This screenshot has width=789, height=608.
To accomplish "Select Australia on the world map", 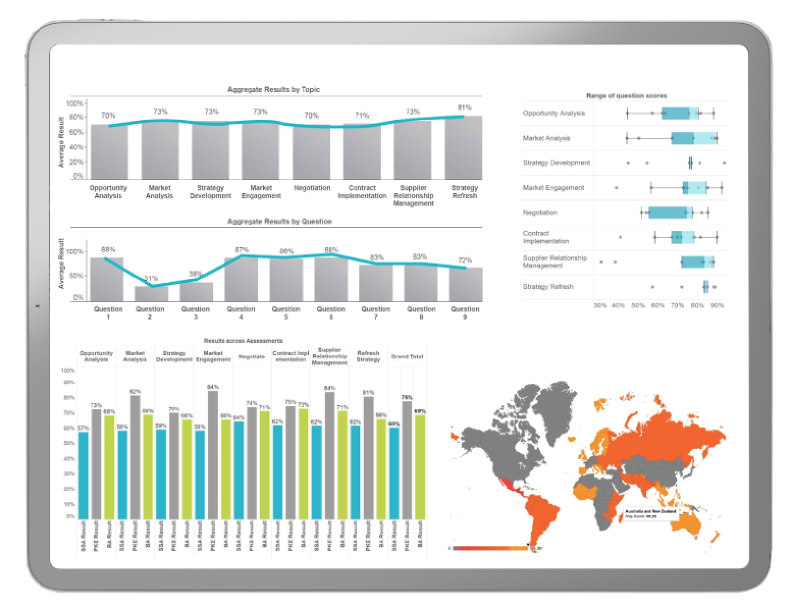I will point(686,524).
